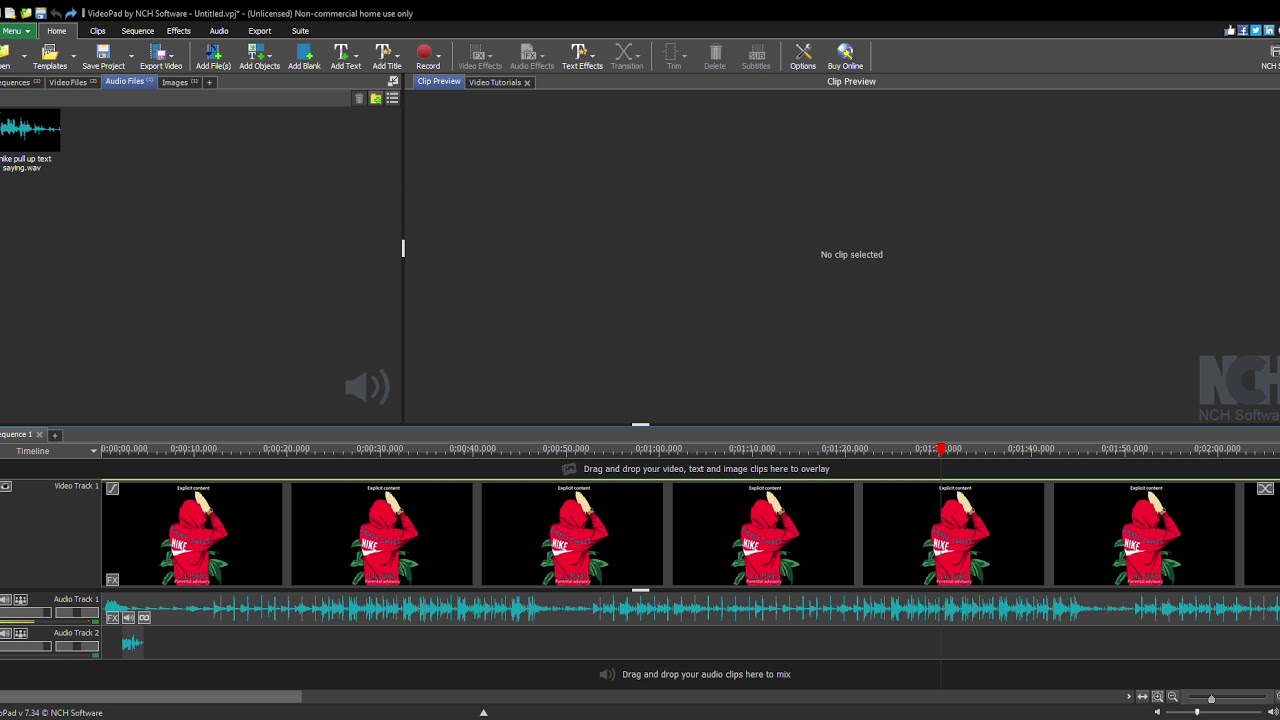The width and height of the screenshot is (1280, 720).
Task: Open the Export ribbon tab
Action: pyautogui.click(x=260, y=31)
